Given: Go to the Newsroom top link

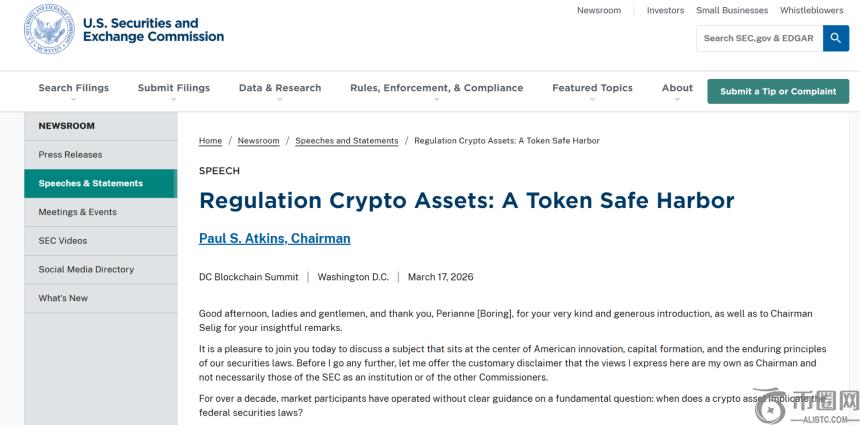Looking at the screenshot, I should click(x=599, y=10).
